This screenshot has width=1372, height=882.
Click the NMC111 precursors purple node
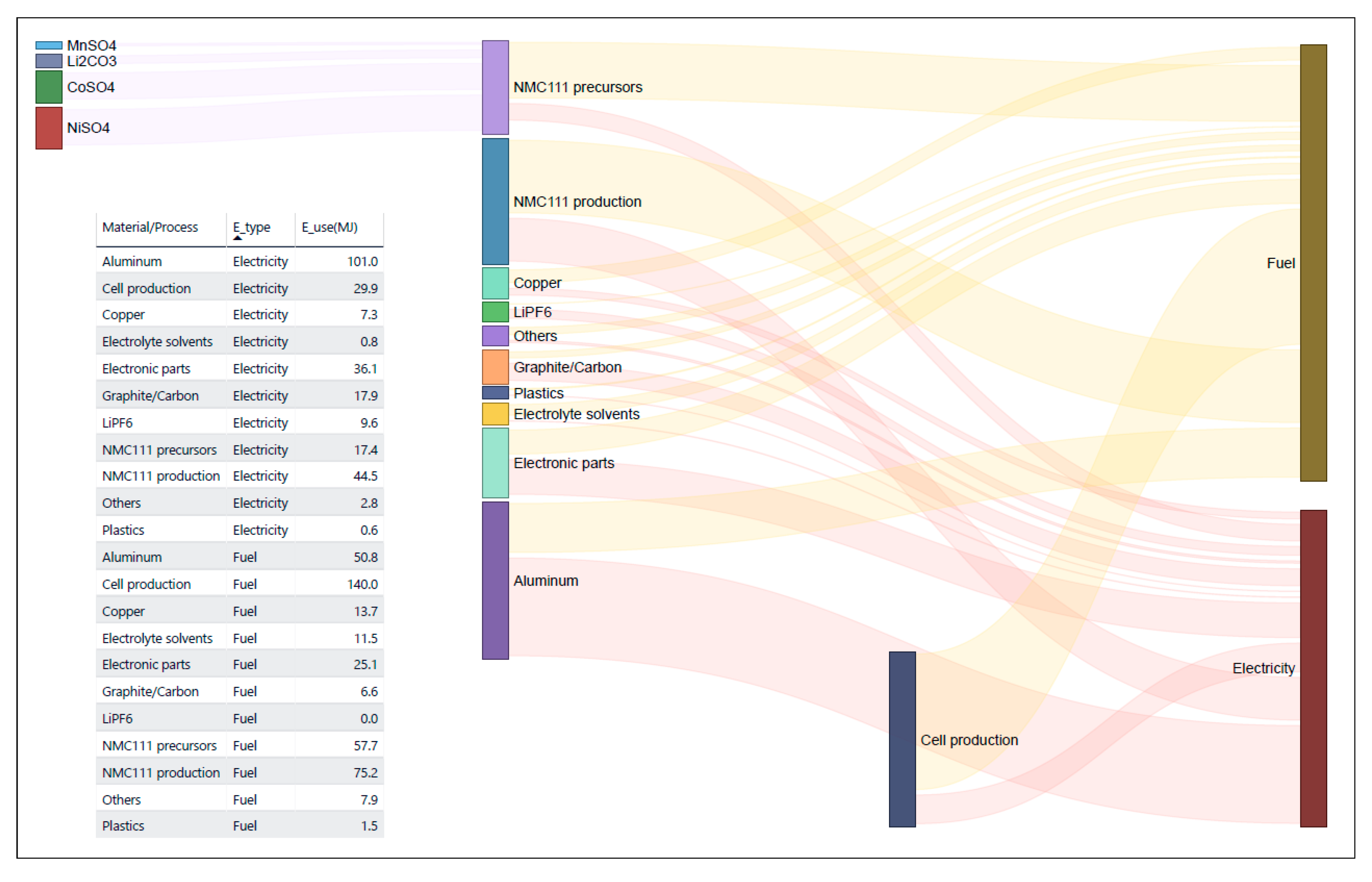[x=495, y=87]
